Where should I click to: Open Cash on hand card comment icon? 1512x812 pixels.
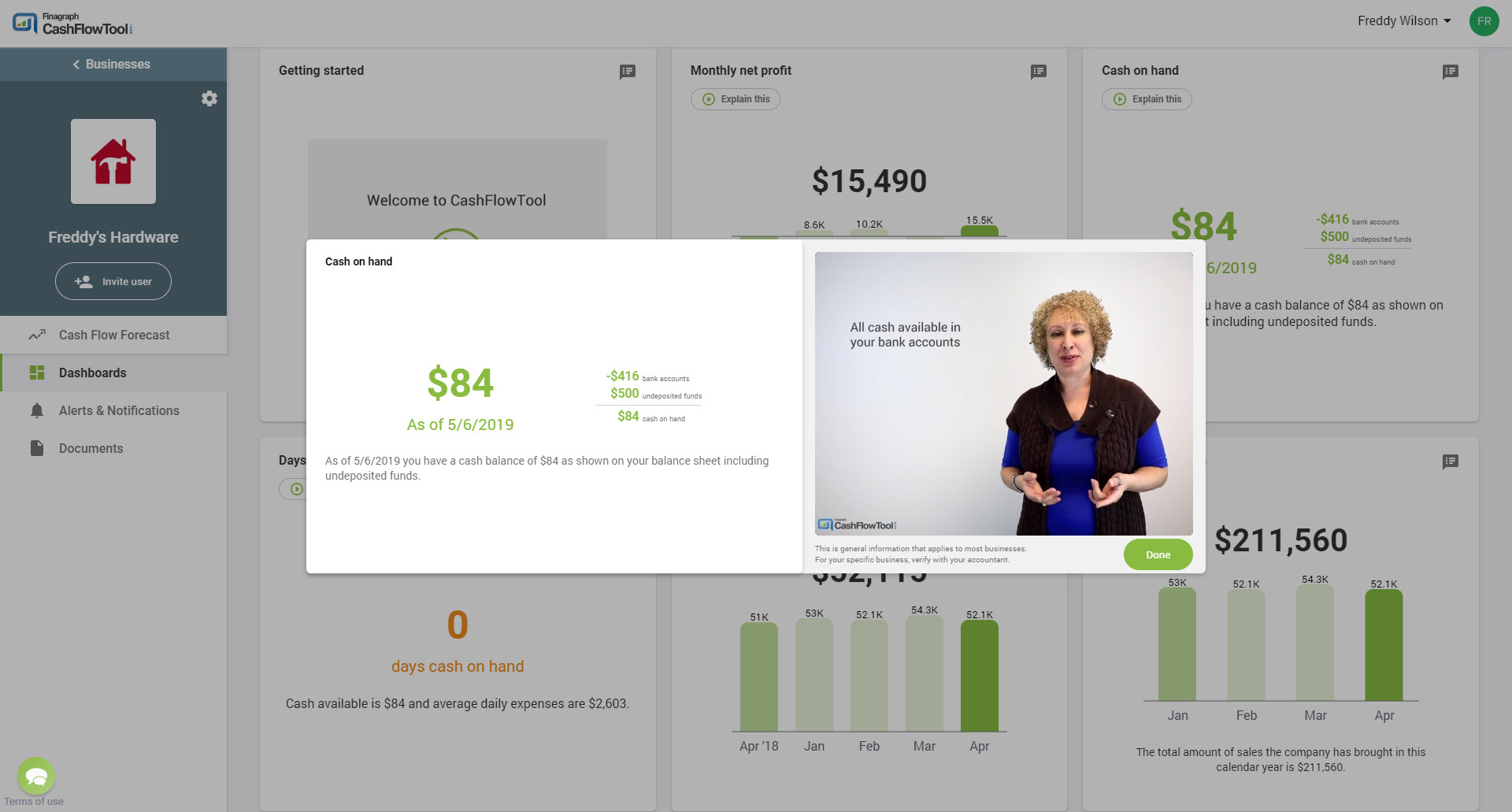1450,72
